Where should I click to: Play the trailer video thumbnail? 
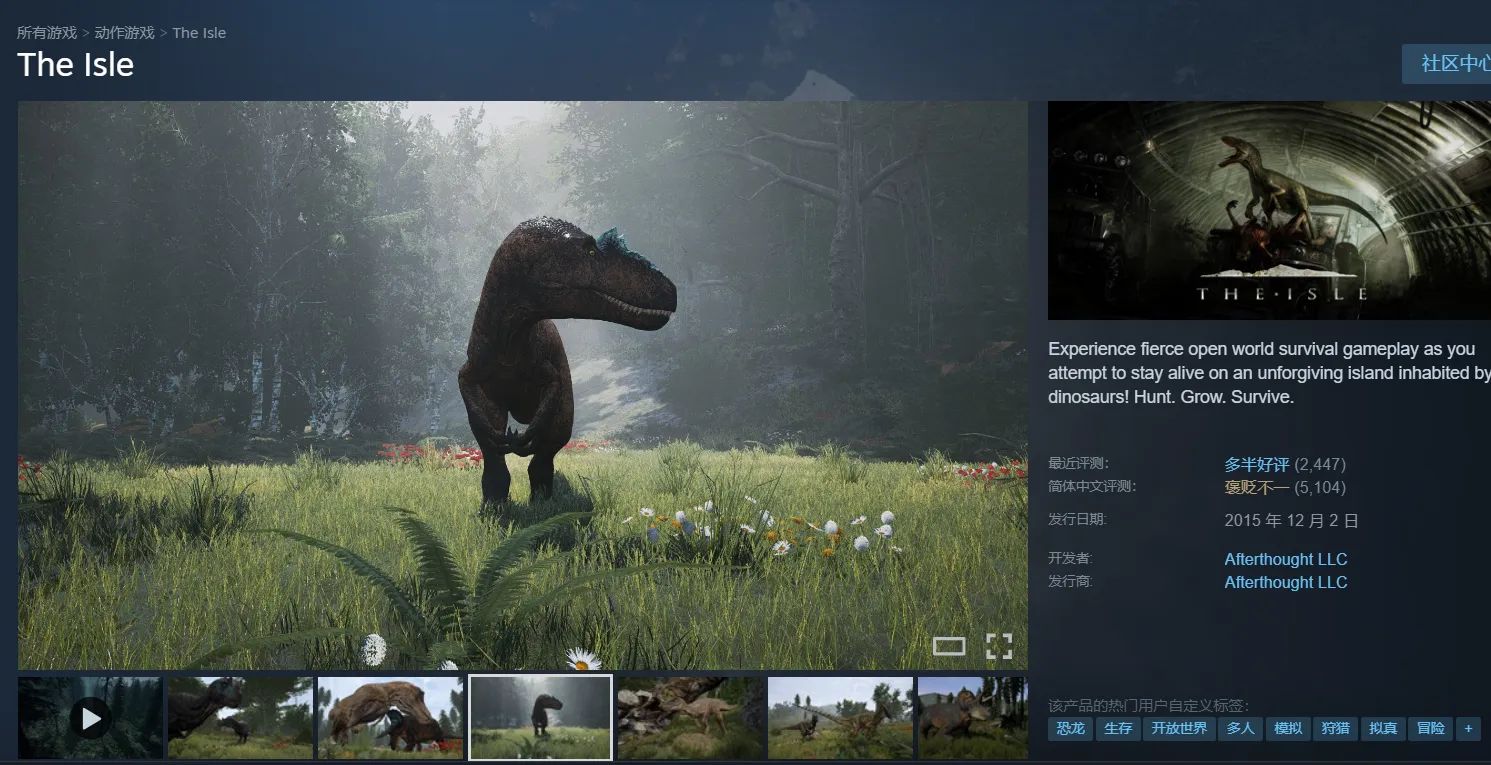click(x=90, y=718)
